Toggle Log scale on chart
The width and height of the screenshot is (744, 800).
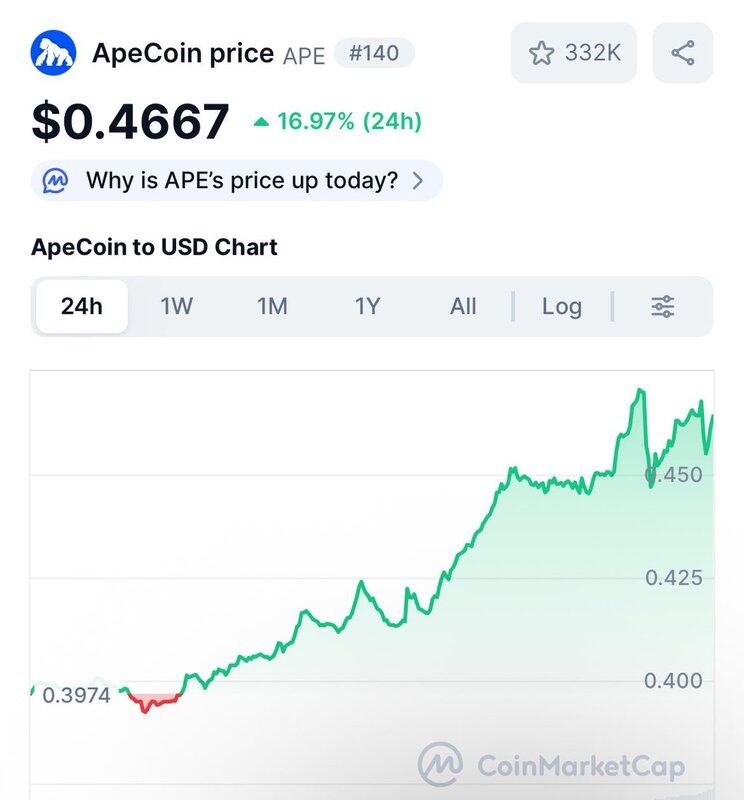coord(561,306)
